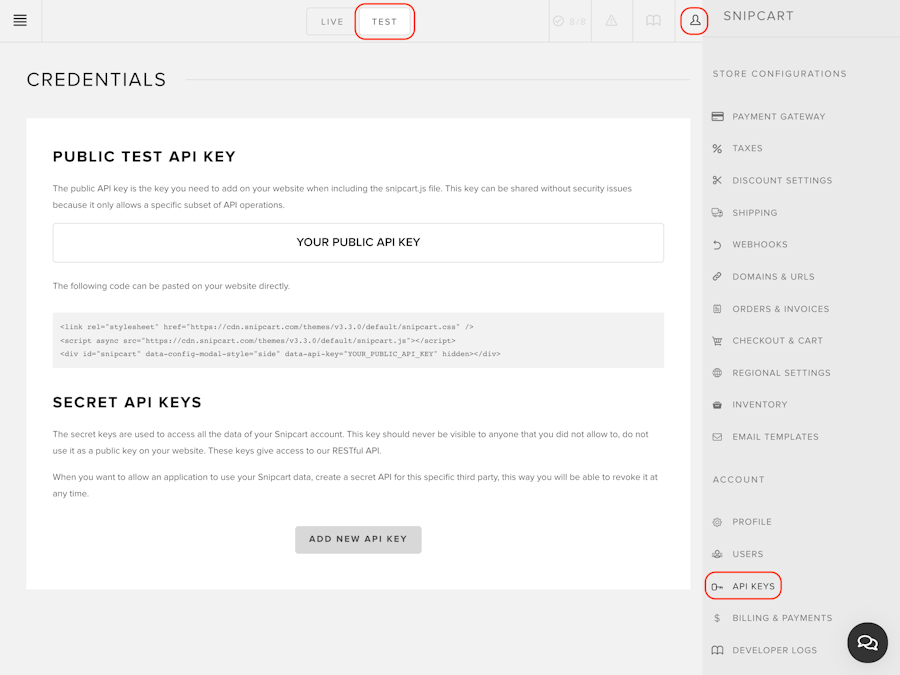Click the SNIPCART brand title

758,16
